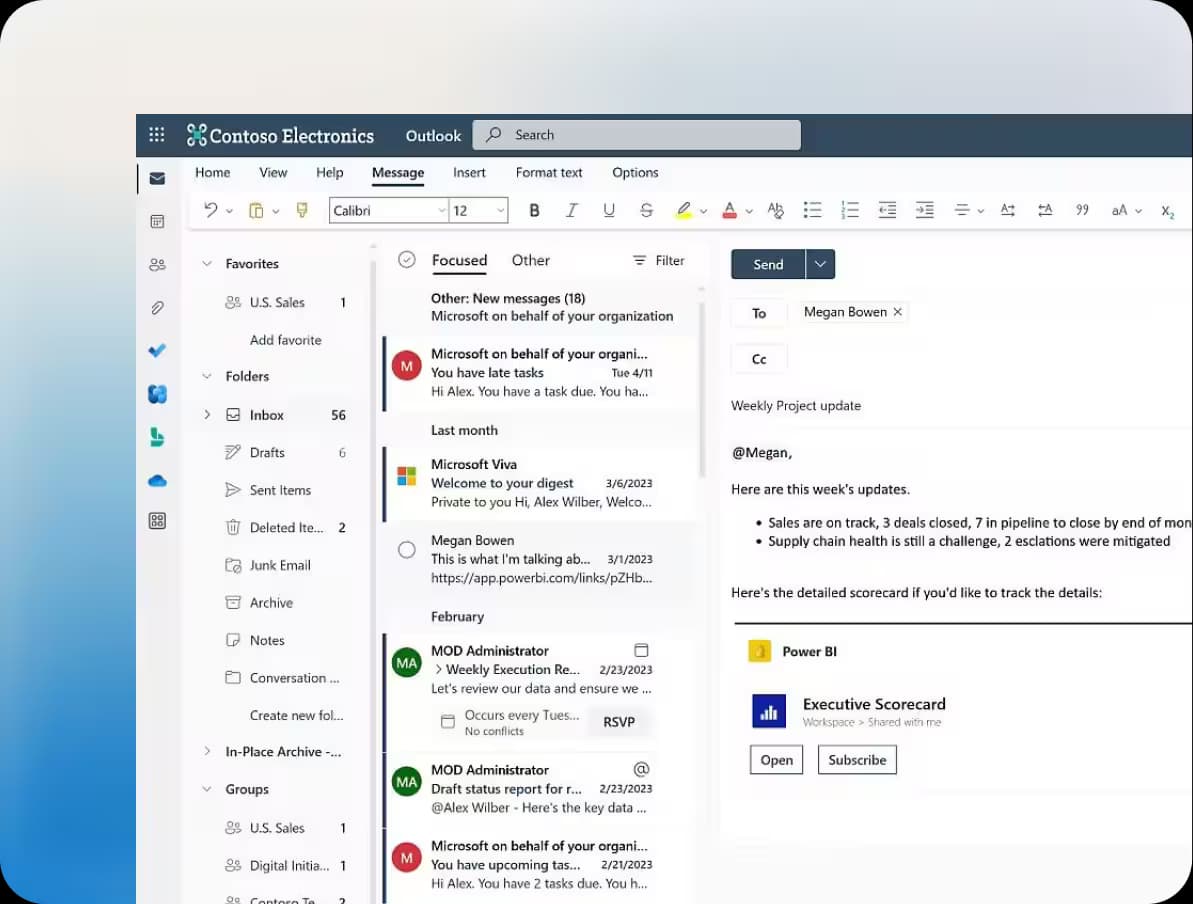Image resolution: width=1193 pixels, height=904 pixels.
Task: Click the Search box
Action: (637, 135)
